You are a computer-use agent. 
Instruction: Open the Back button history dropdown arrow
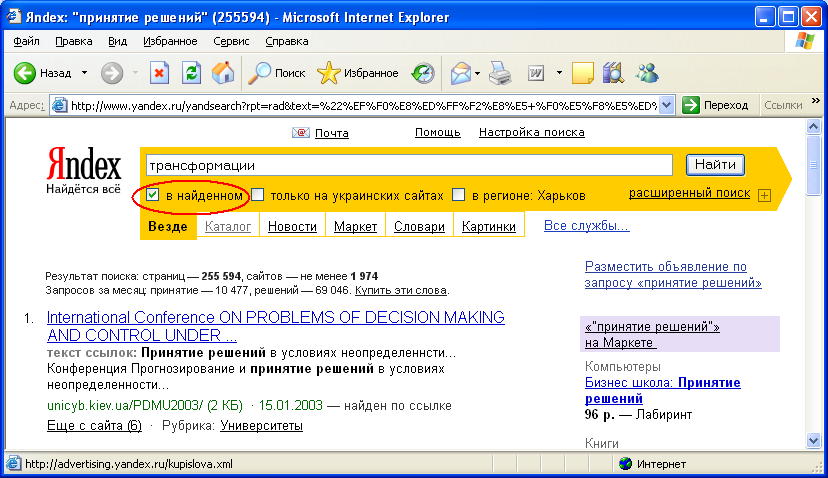(84, 73)
